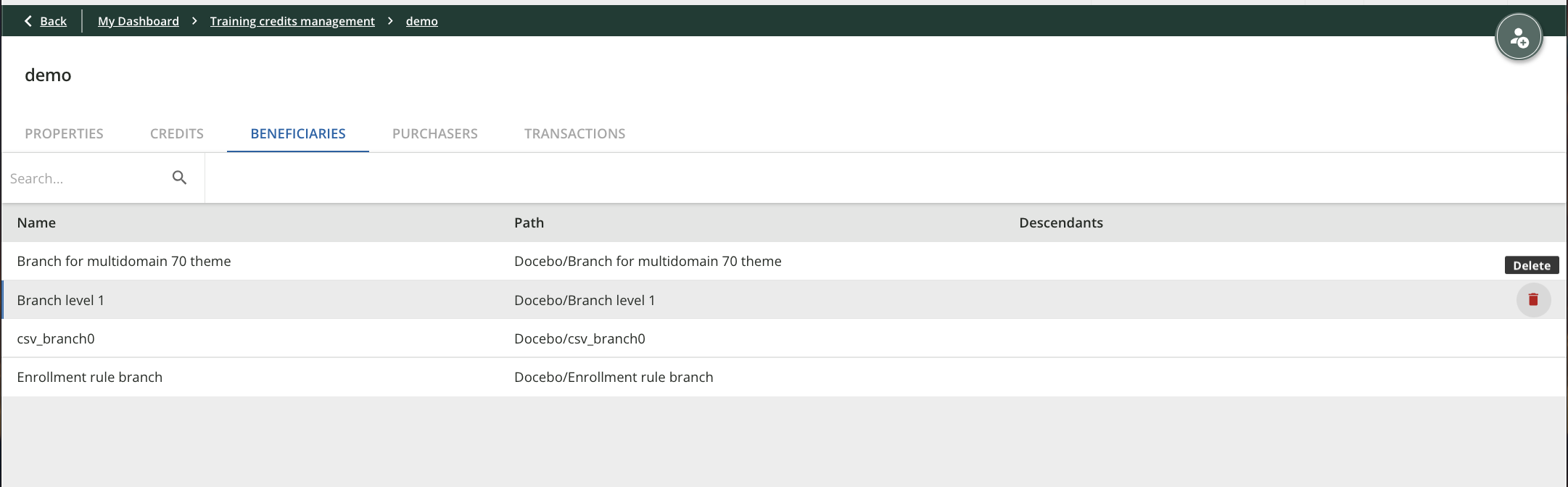
Task: Select the csv_branch0 row
Action: (56, 338)
